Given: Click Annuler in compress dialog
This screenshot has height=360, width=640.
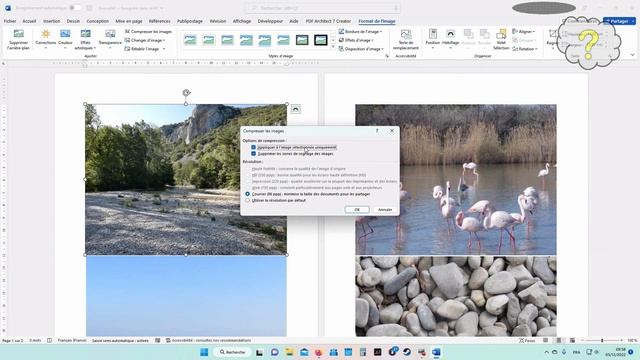Looking at the screenshot, I should tap(385, 210).
